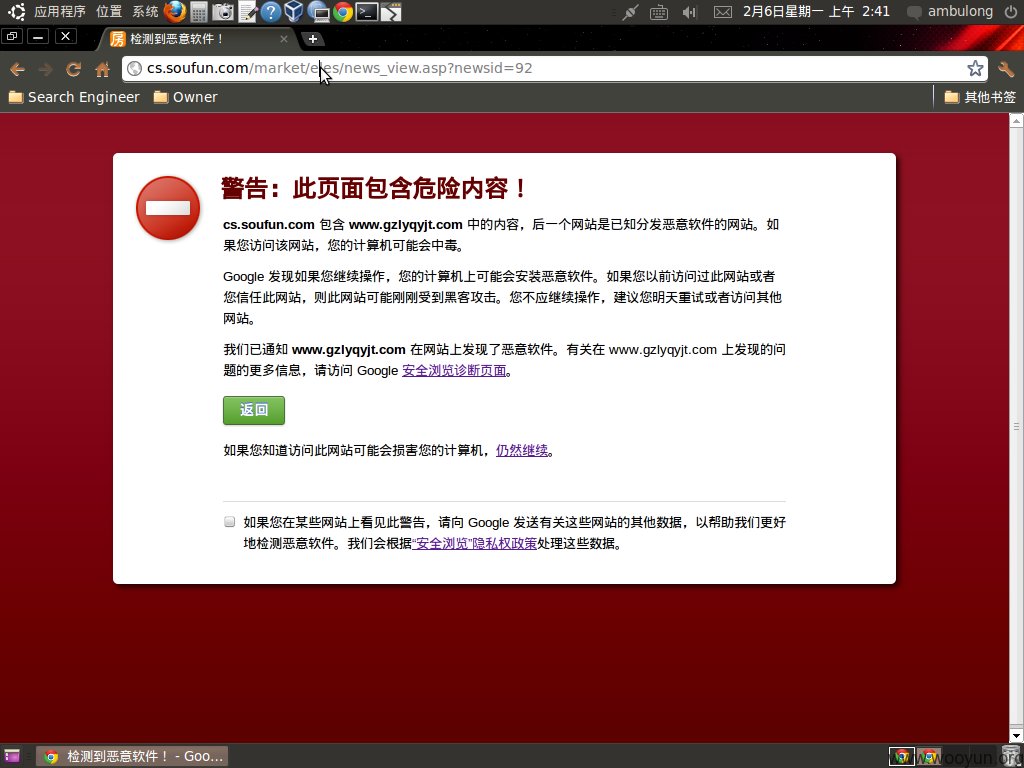The image size is (1024, 768).
Task: Tick the send data to Google checkbox
Action: [x=229, y=521]
